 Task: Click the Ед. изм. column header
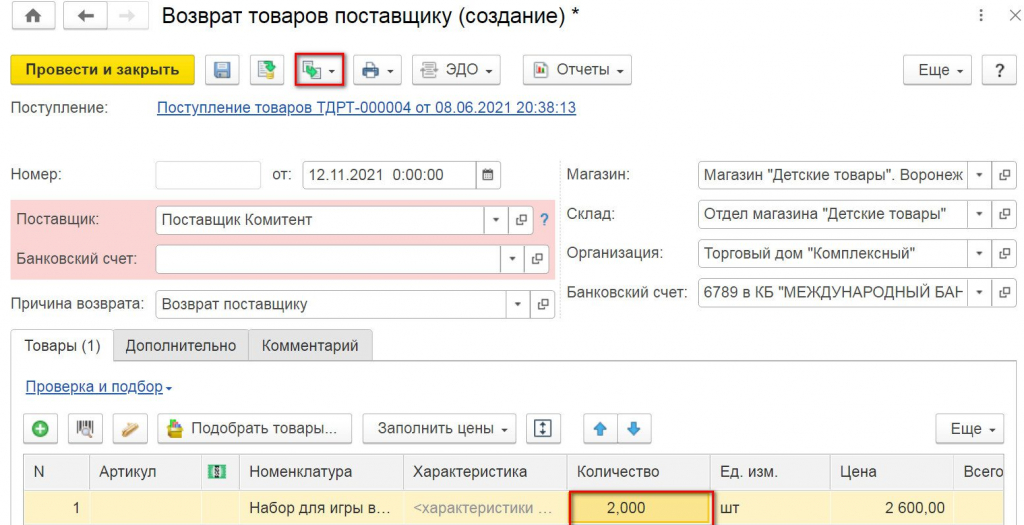pos(771,472)
